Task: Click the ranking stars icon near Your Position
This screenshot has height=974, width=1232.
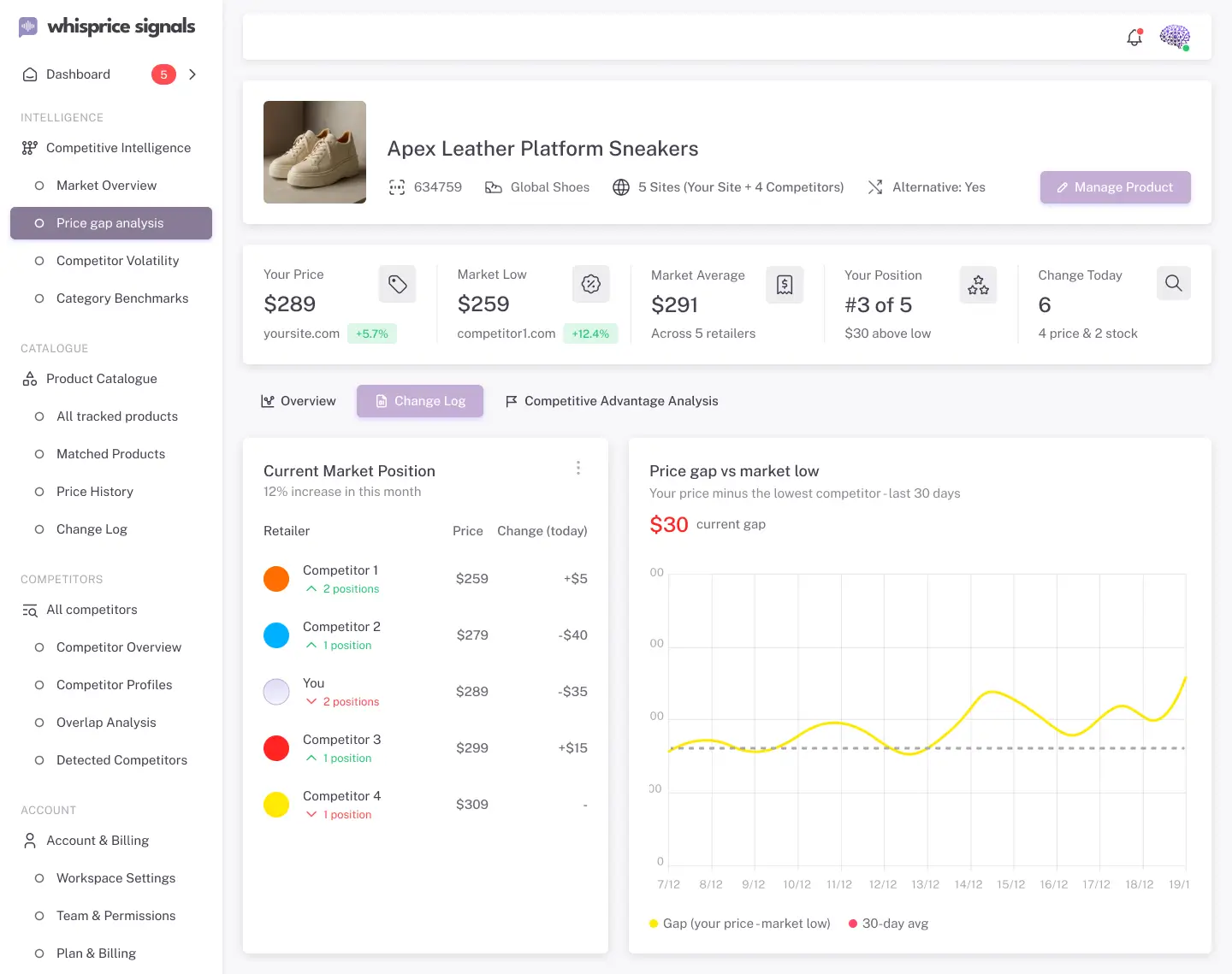Action: coord(978,284)
